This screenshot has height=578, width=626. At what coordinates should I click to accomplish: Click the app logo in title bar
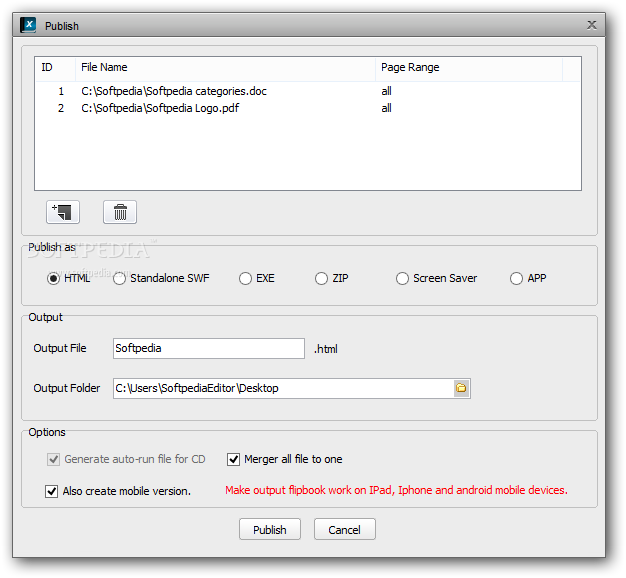click(x=28, y=25)
